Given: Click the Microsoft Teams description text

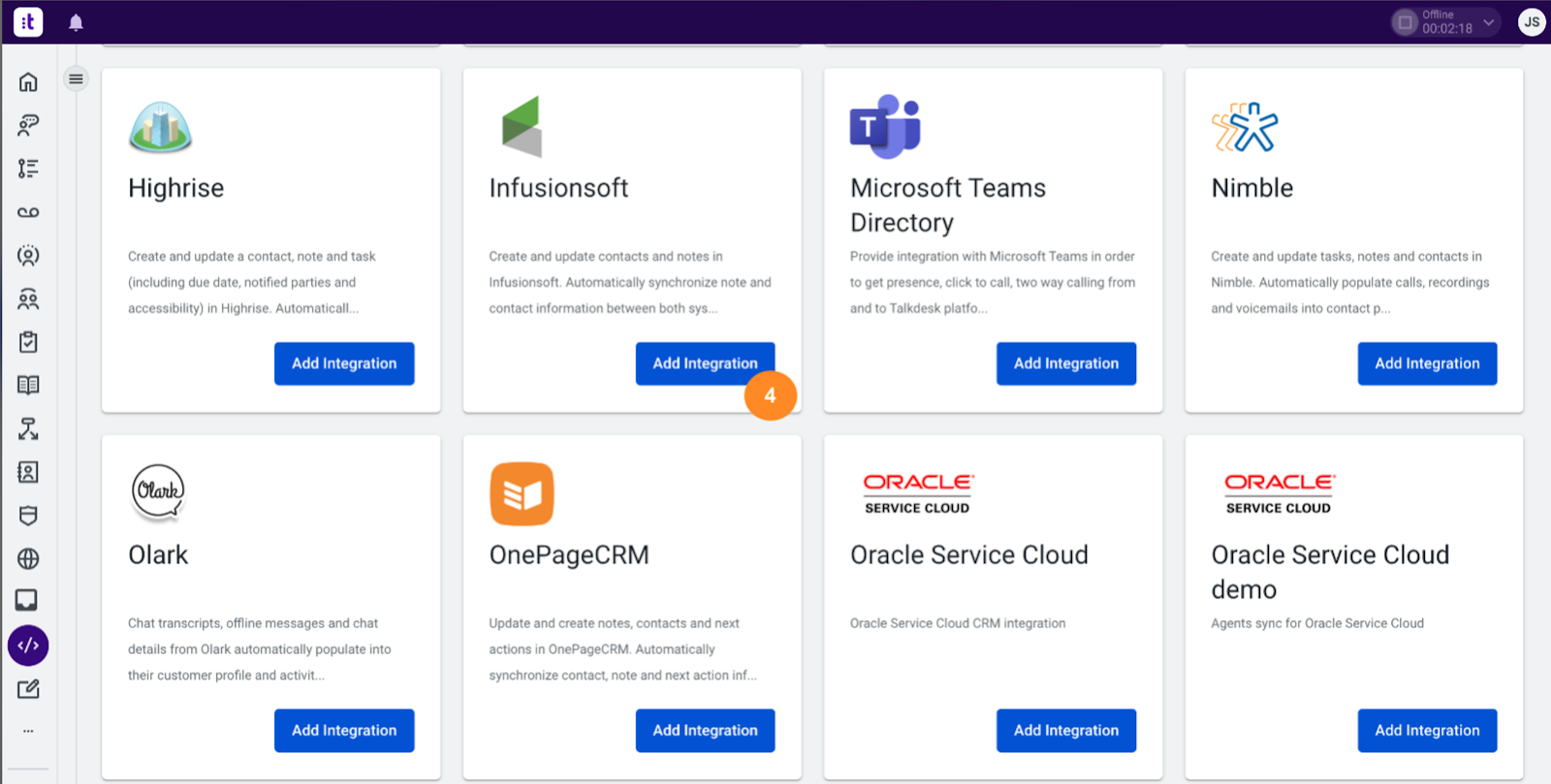Looking at the screenshot, I should pos(993,282).
